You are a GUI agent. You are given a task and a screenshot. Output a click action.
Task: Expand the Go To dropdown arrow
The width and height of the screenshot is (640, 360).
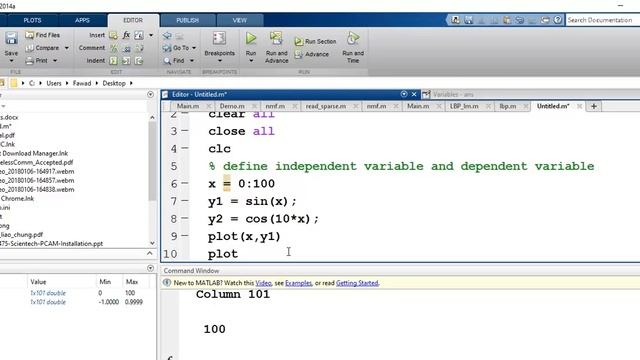click(194, 48)
